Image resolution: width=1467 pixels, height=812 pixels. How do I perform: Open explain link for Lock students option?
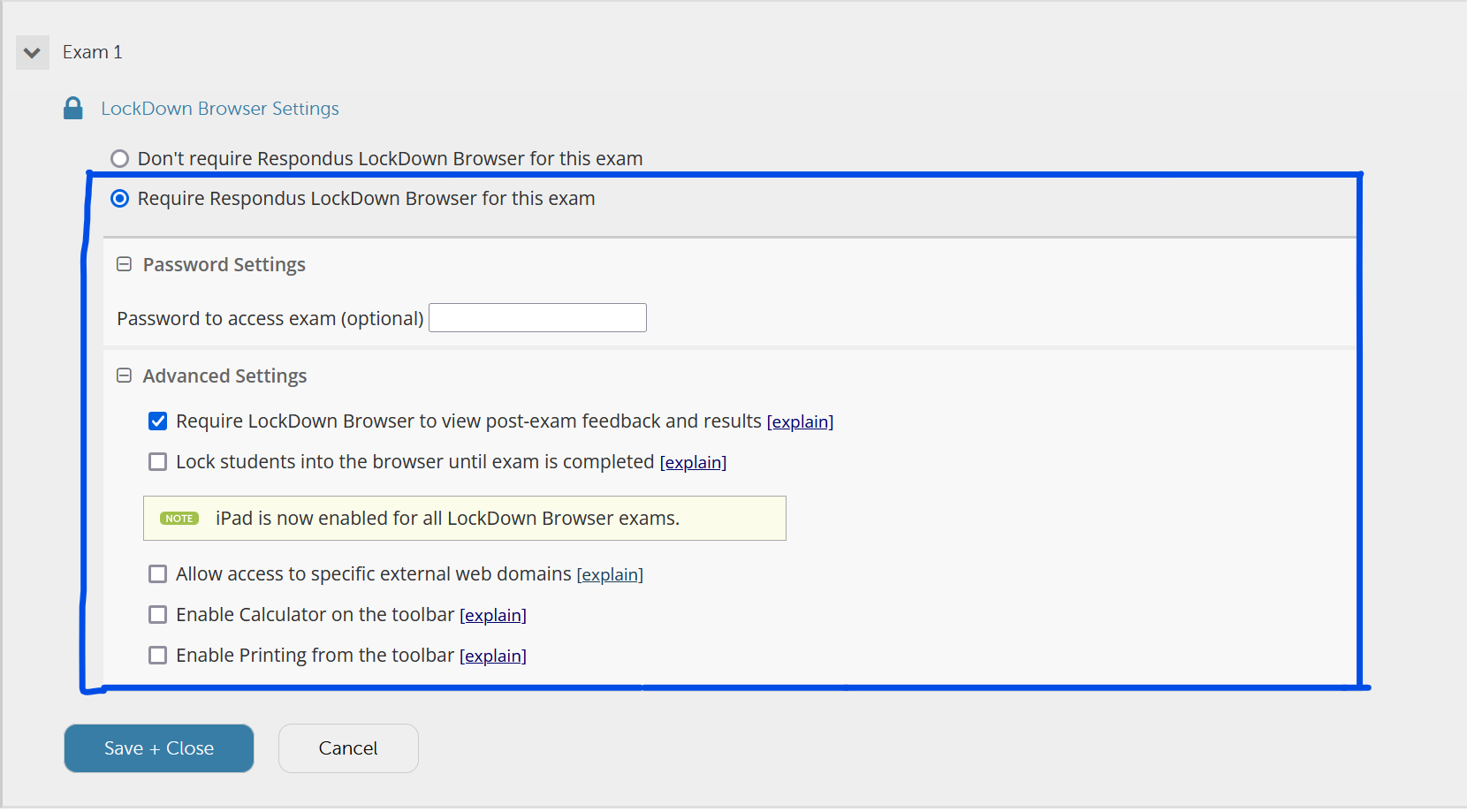pos(693,463)
